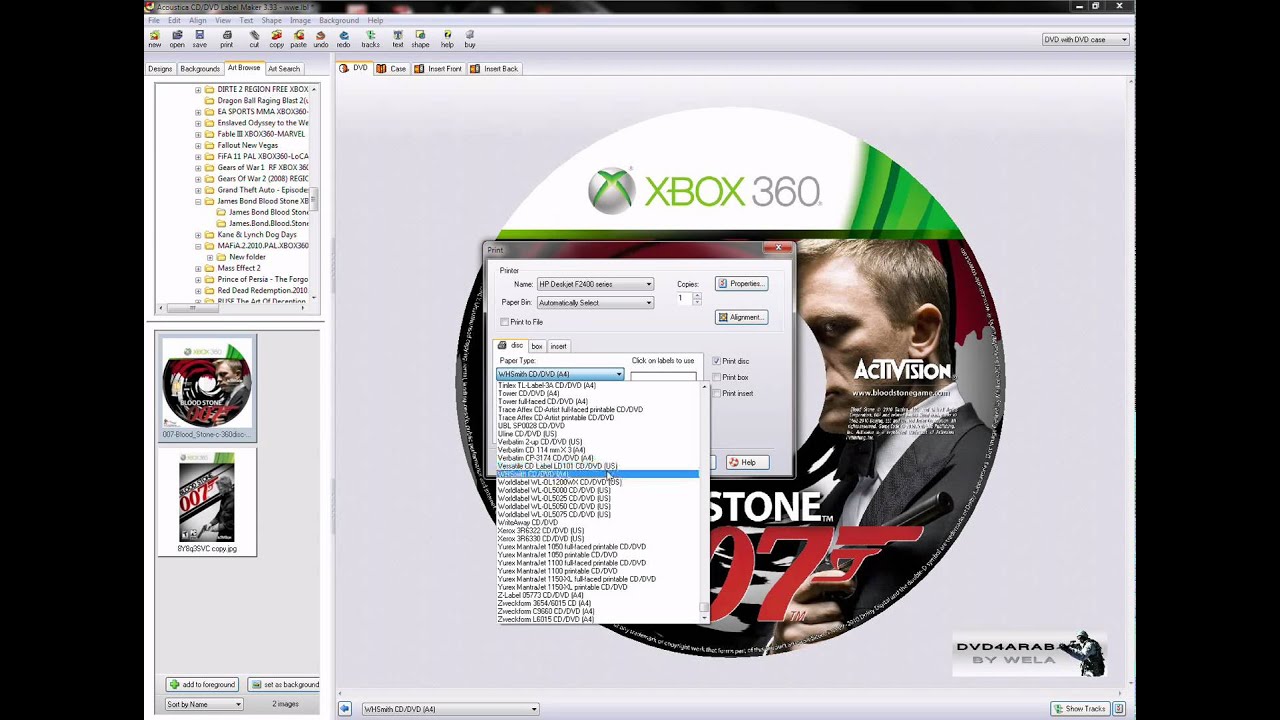Click the Show Tracks button
1280x720 pixels.
coord(1079,709)
